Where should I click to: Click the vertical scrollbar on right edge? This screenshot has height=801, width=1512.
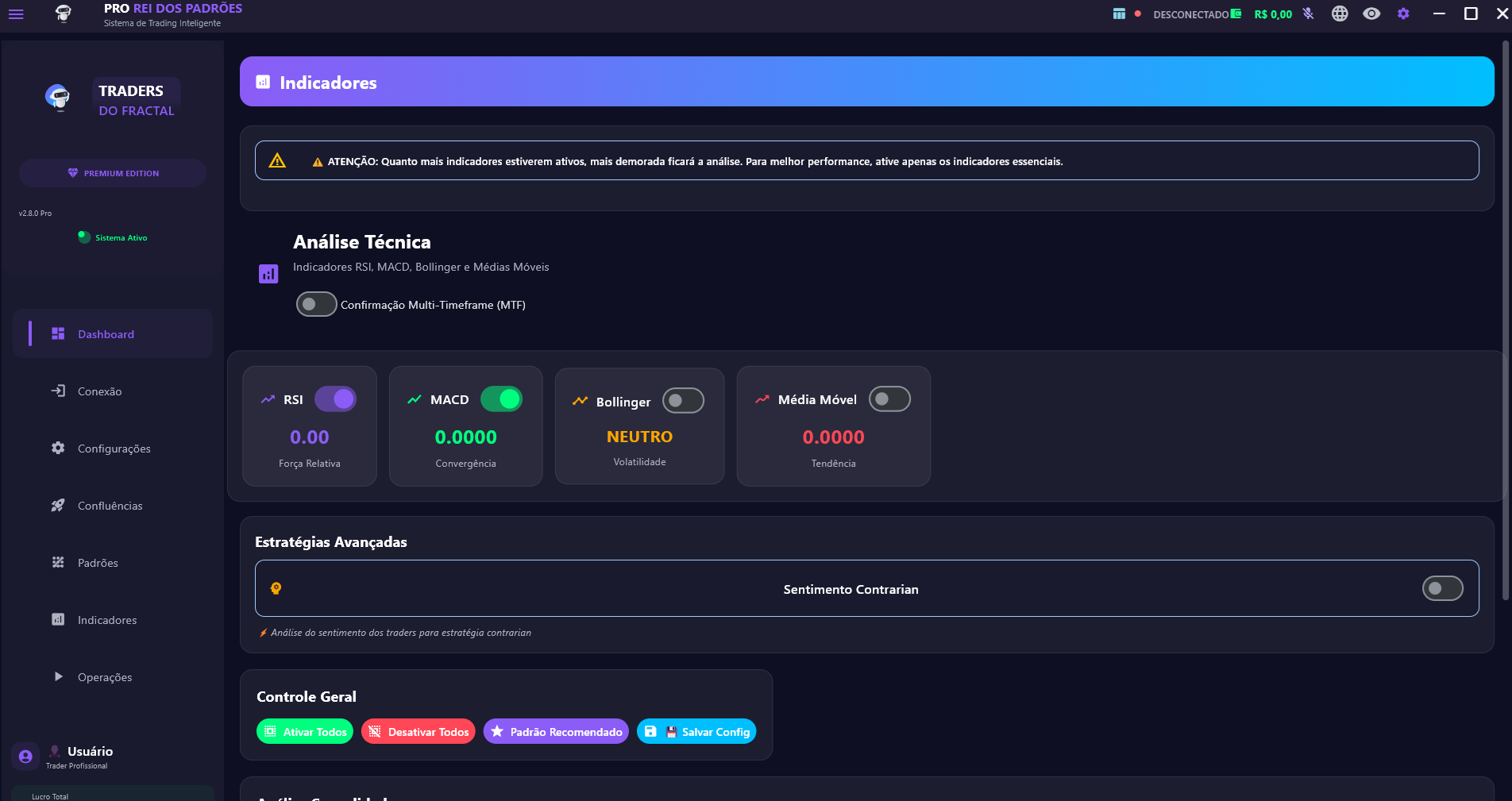[1506, 318]
